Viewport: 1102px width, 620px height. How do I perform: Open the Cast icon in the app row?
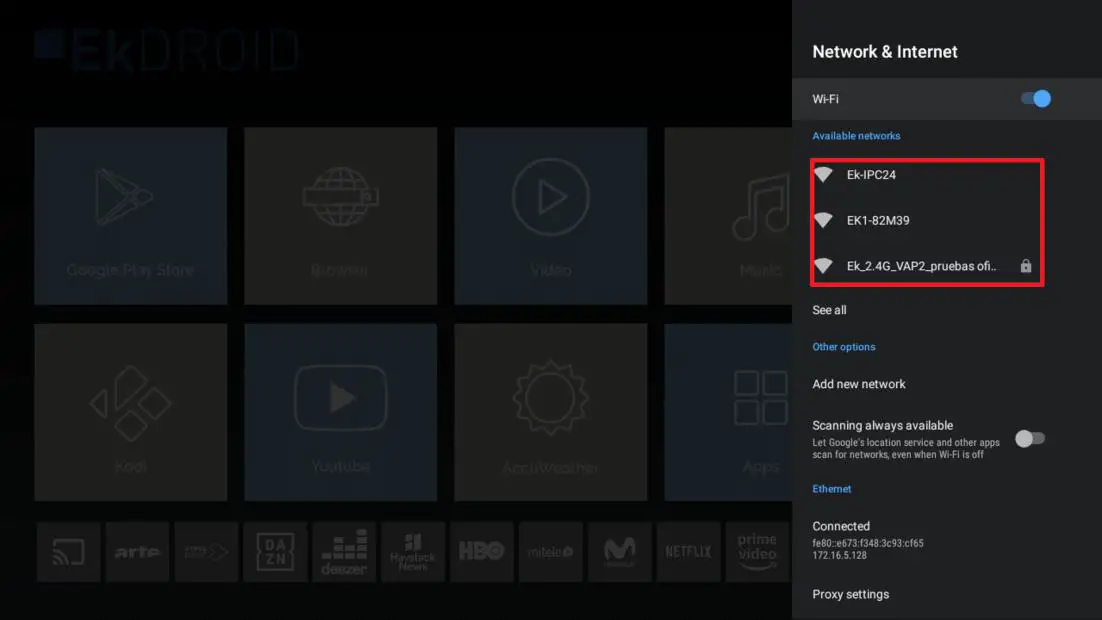pyautogui.click(x=68, y=551)
